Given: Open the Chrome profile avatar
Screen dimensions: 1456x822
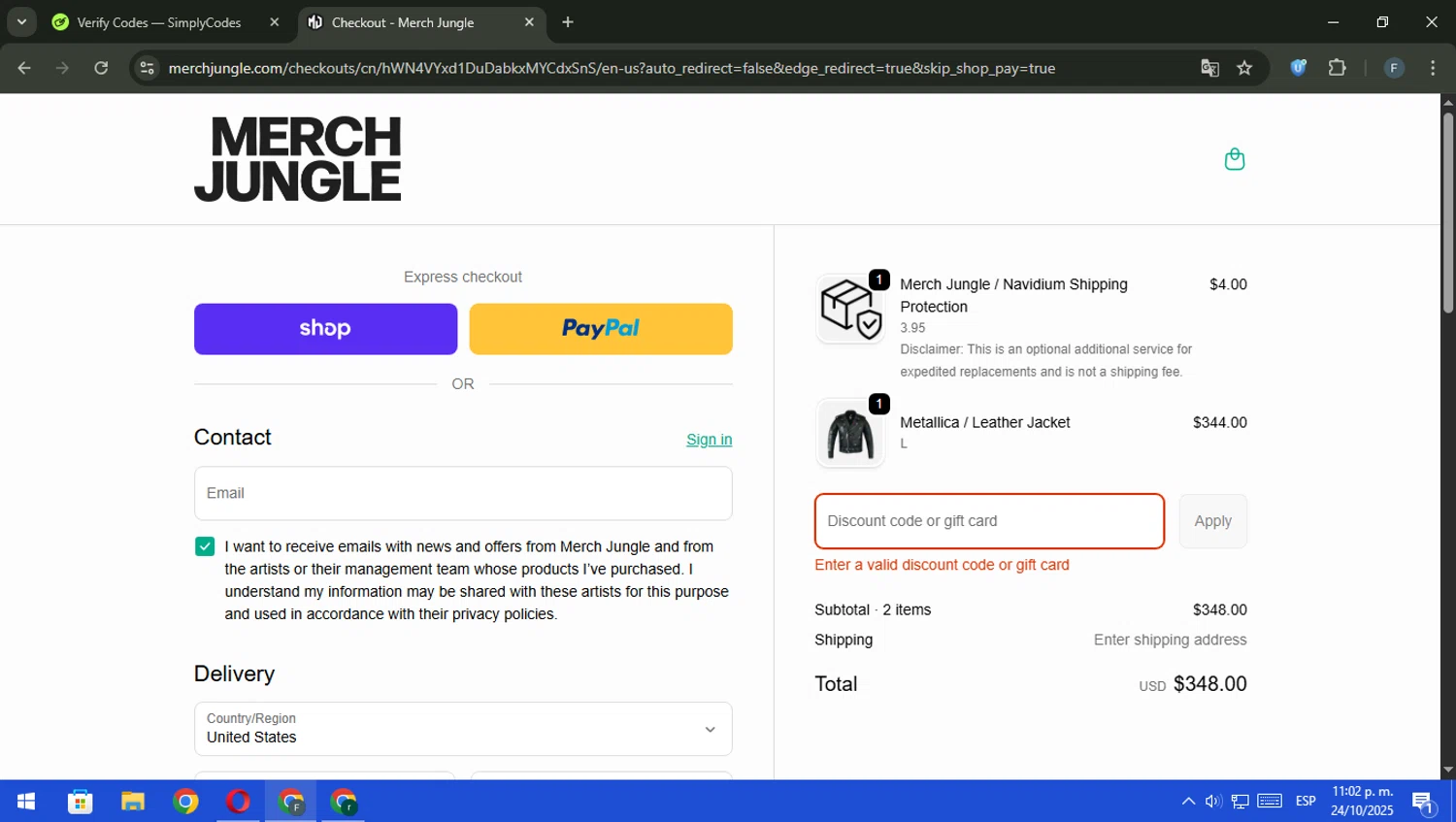Looking at the screenshot, I should [x=1394, y=68].
